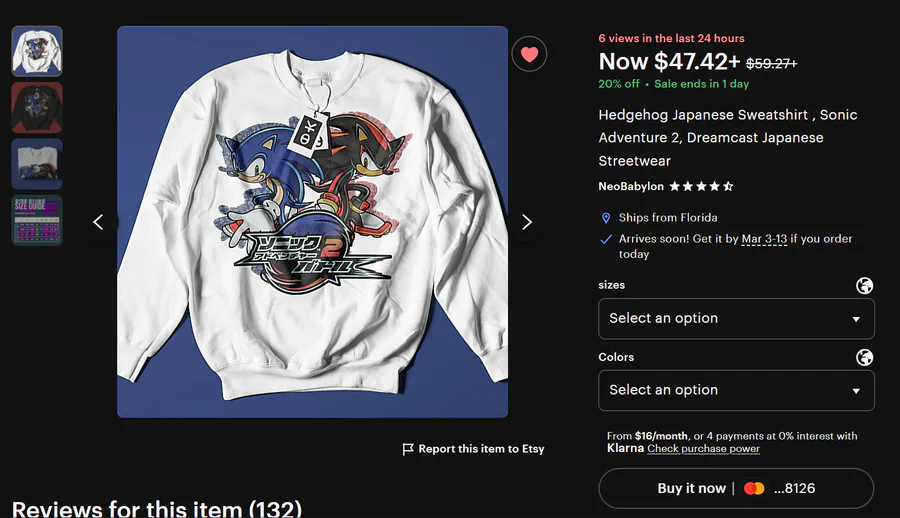Click the Check purchase power link
The image size is (900, 518).
[703, 449]
